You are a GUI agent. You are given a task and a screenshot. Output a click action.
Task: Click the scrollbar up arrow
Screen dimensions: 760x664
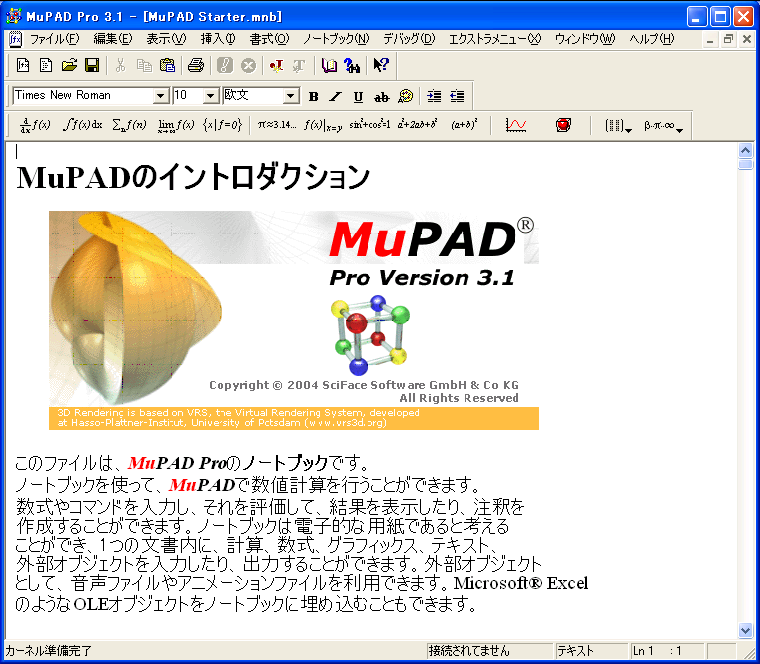745,151
